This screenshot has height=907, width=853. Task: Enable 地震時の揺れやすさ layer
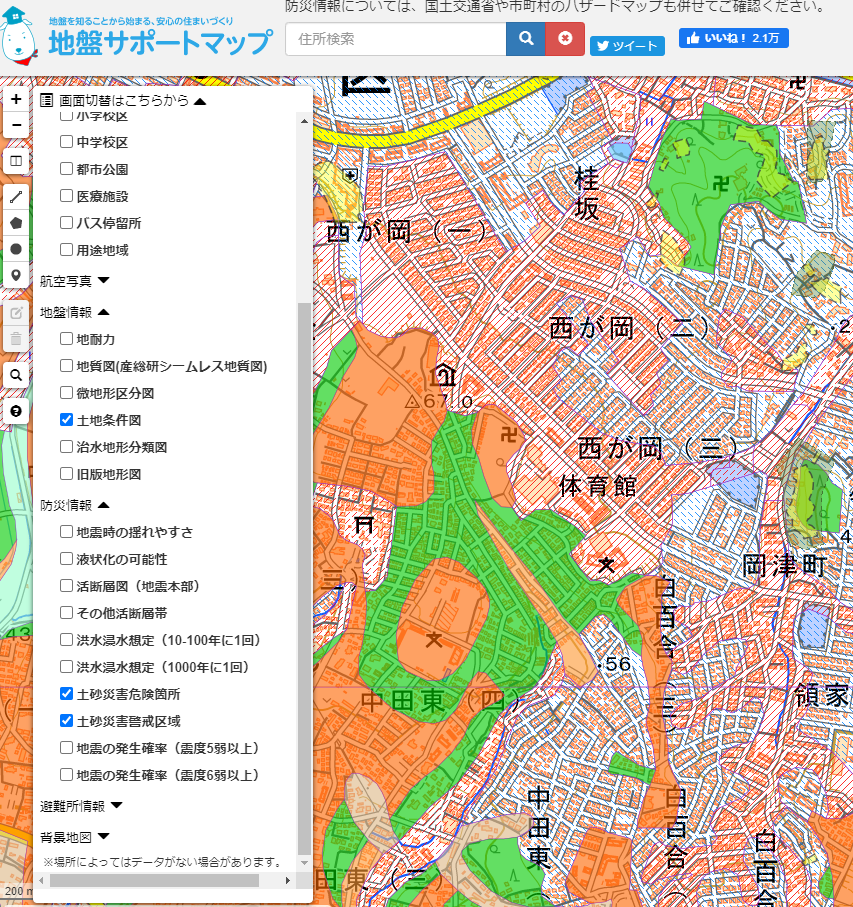click(x=67, y=532)
